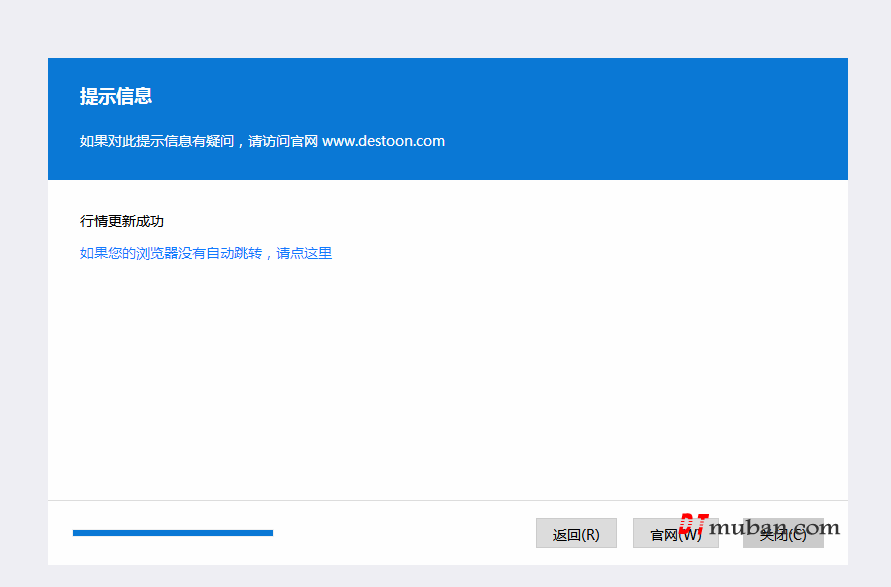
Task: Click the 返回(R) back button
Action: tap(576, 534)
